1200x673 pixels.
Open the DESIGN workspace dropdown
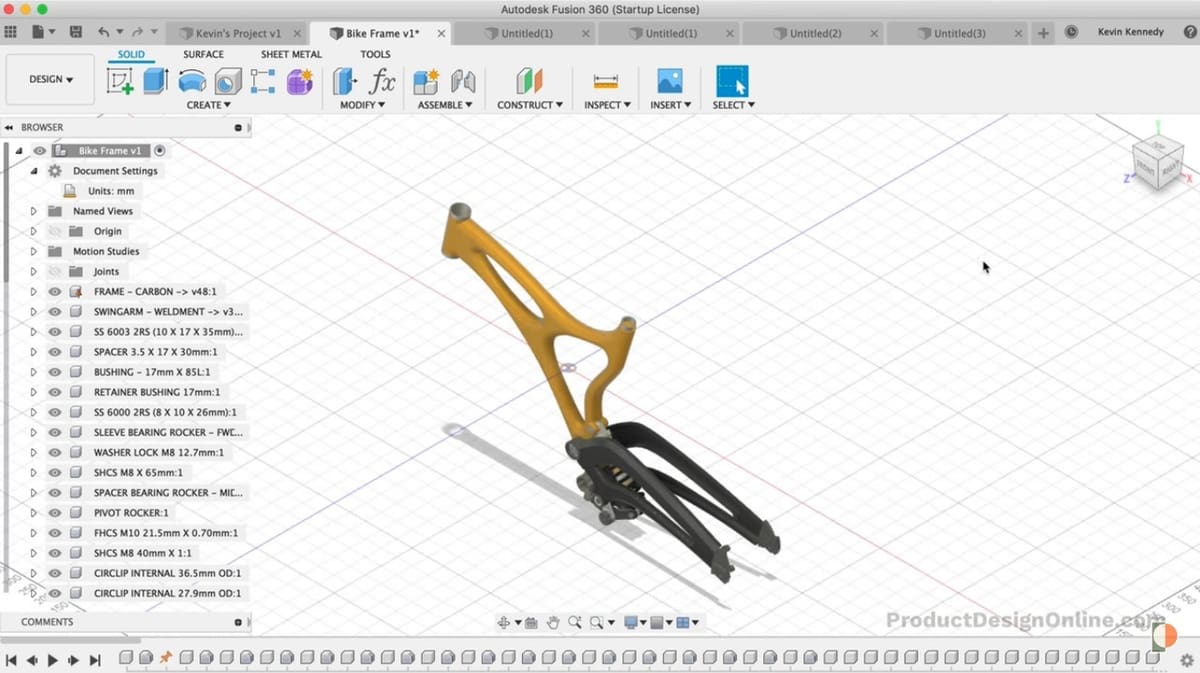(x=50, y=79)
